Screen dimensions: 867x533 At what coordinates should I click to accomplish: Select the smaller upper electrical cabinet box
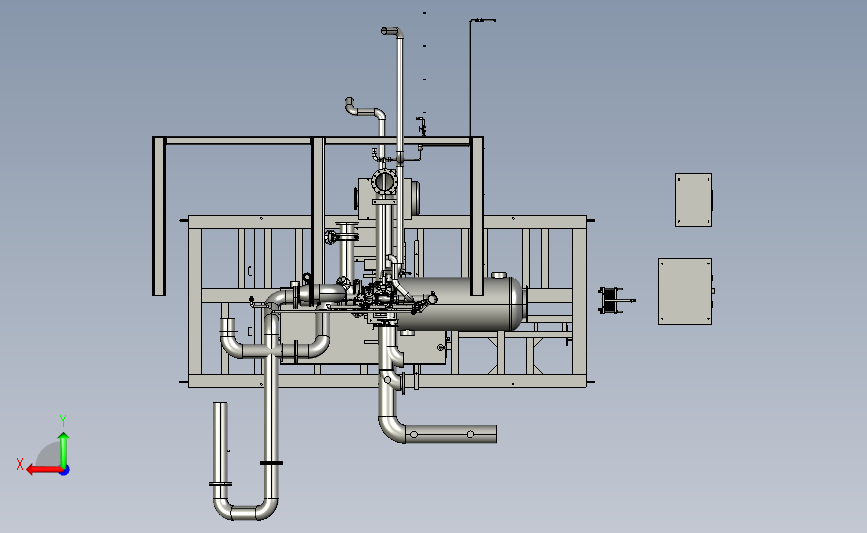(x=693, y=200)
